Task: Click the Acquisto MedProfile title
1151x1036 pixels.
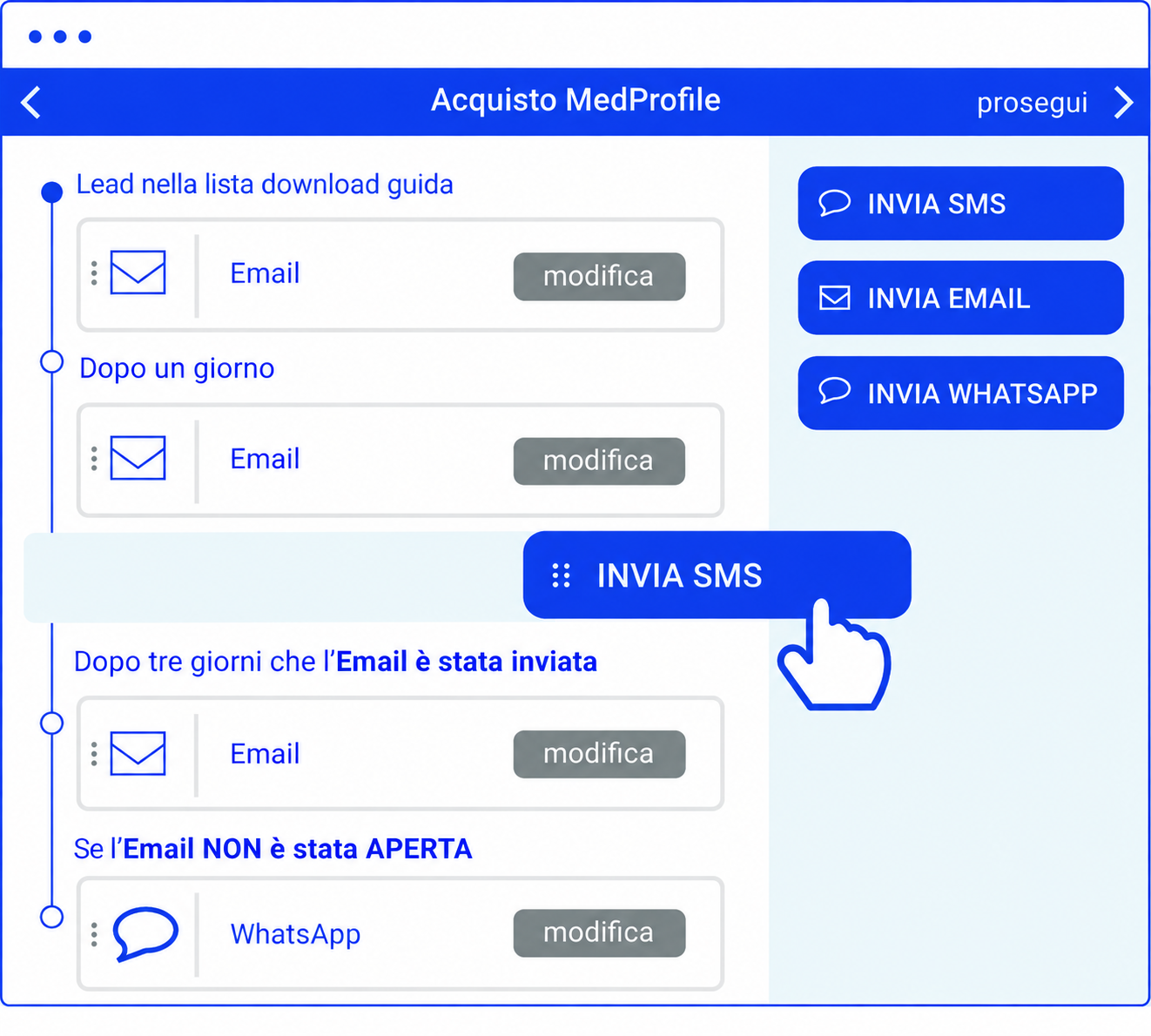Action: [x=575, y=101]
